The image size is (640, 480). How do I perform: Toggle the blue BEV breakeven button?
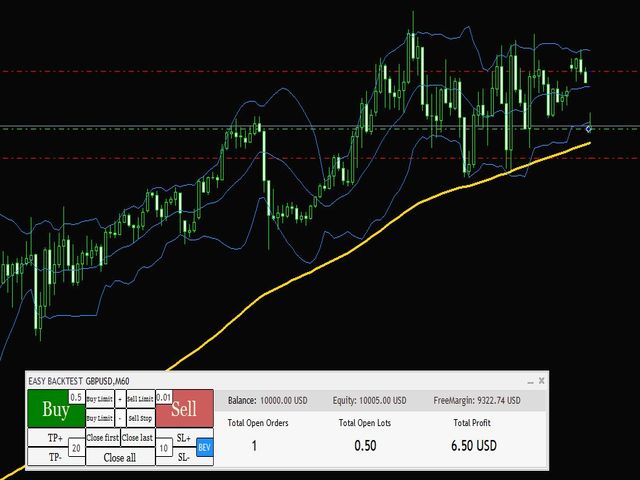pyautogui.click(x=205, y=447)
